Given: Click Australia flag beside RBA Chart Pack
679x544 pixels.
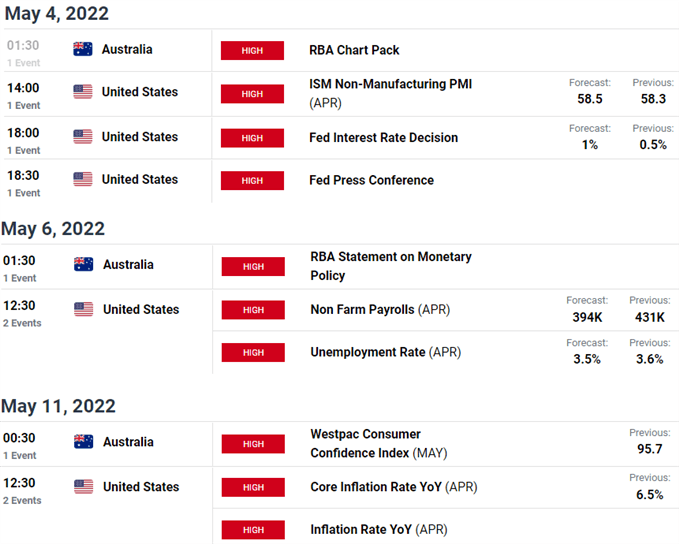Looking at the screenshot, I should (x=83, y=49).
